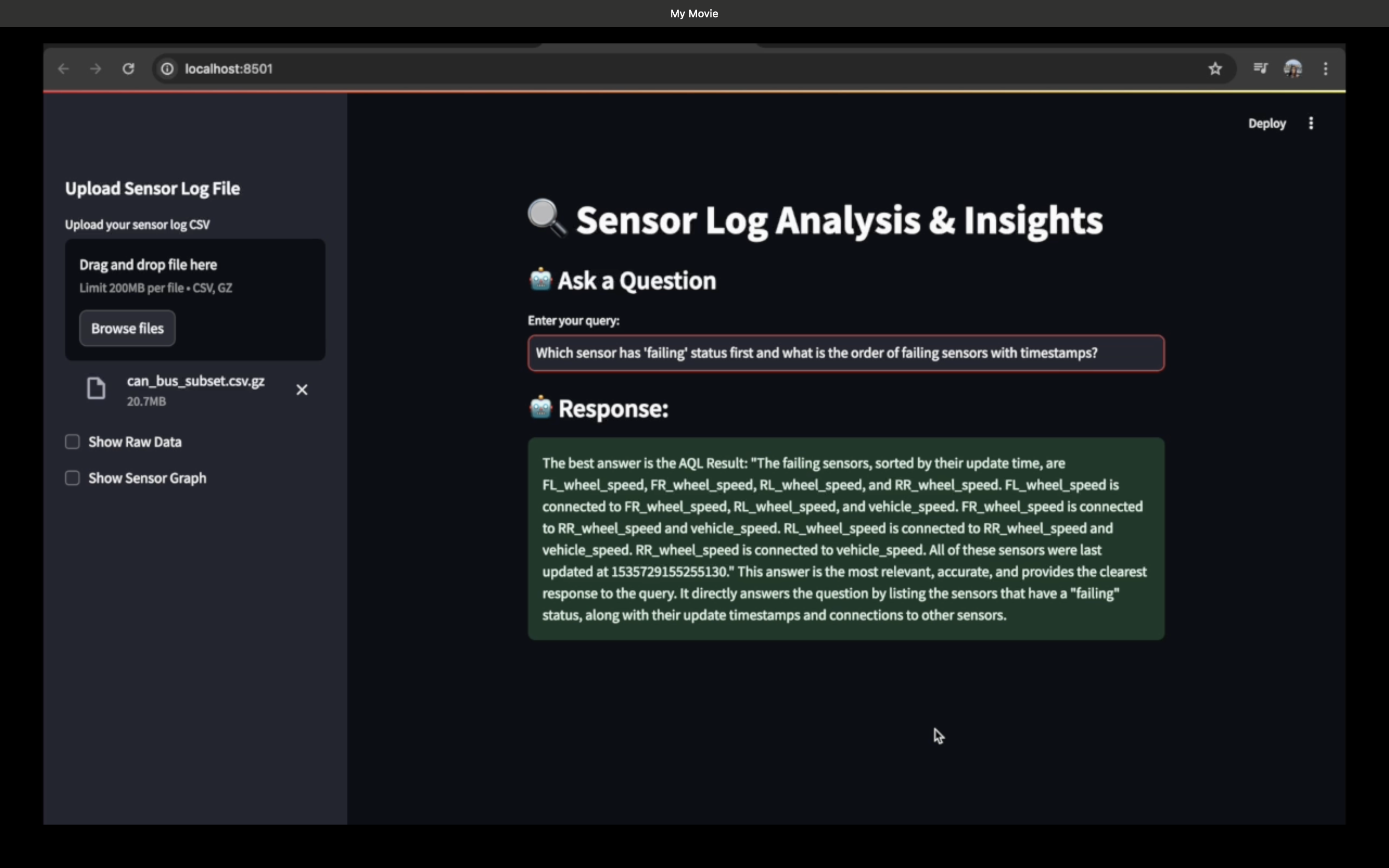Click the Browse files button
Image resolution: width=1389 pixels, height=868 pixels.
tap(127, 328)
